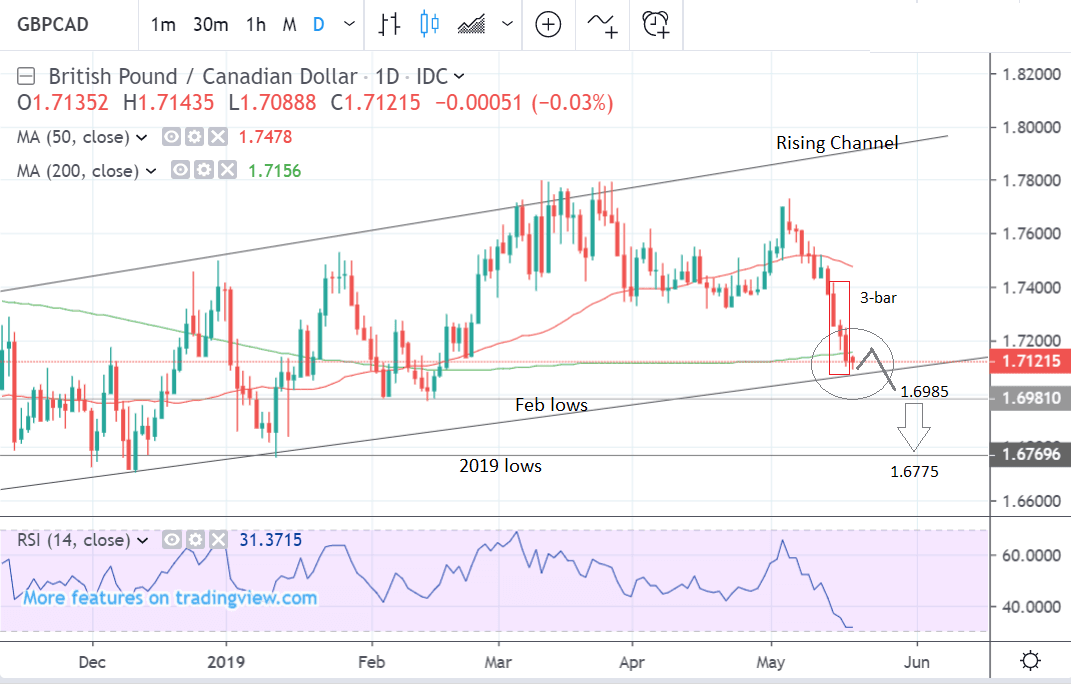Open the More features on tradingview.com link
The image size is (1071, 685).
(x=170, y=598)
